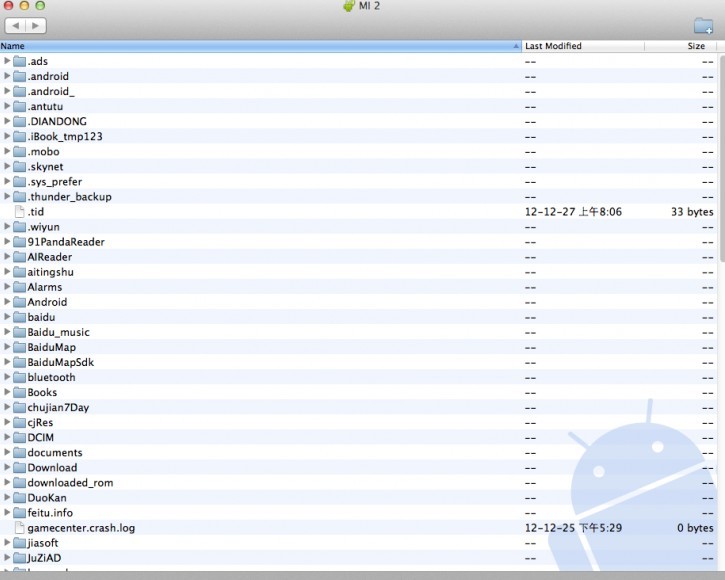The width and height of the screenshot is (725, 580).
Task: Click the 12-12-25 modified date
Action: coord(573,528)
